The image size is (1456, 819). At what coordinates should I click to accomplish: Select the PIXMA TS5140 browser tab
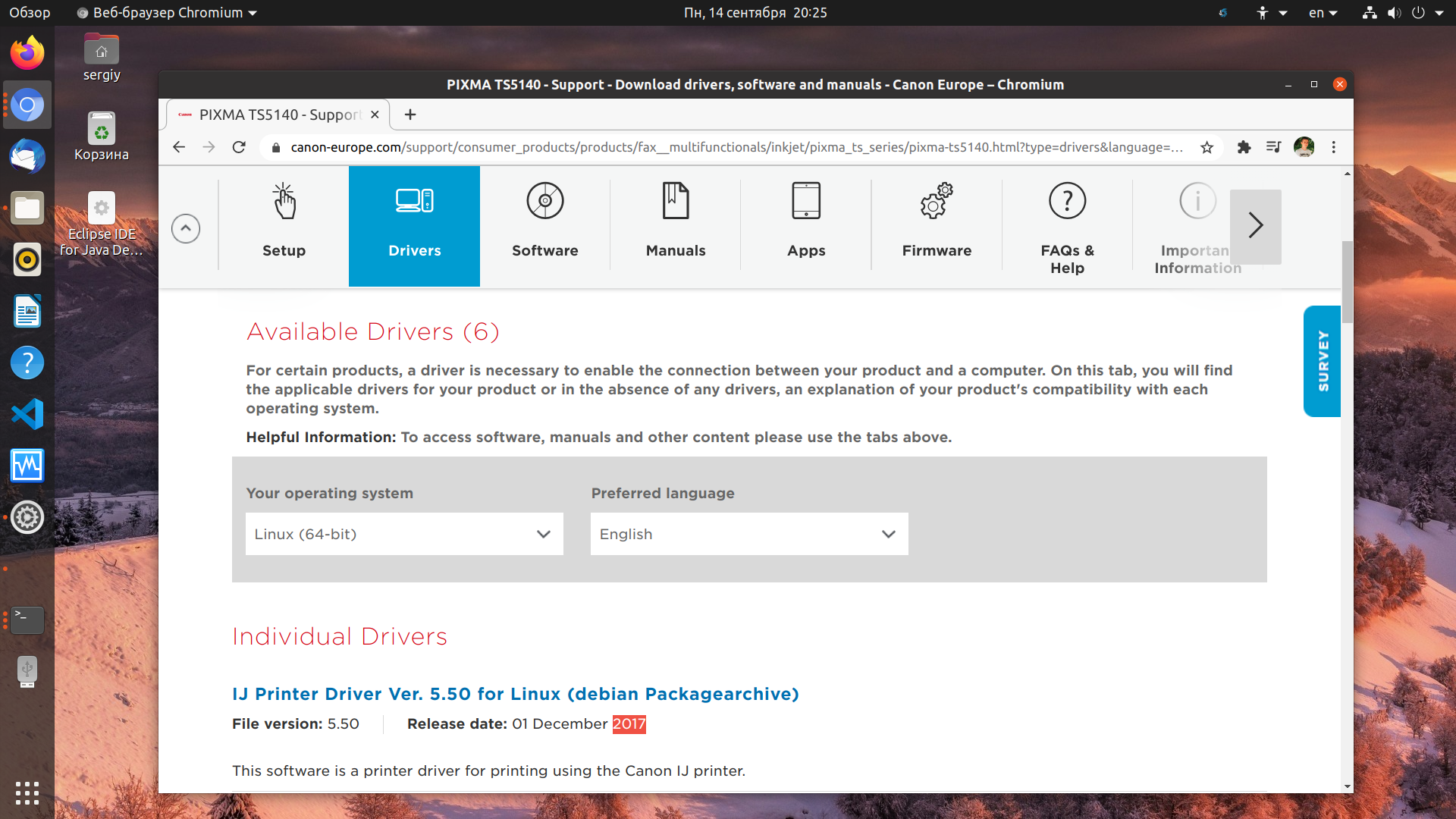[278, 115]
